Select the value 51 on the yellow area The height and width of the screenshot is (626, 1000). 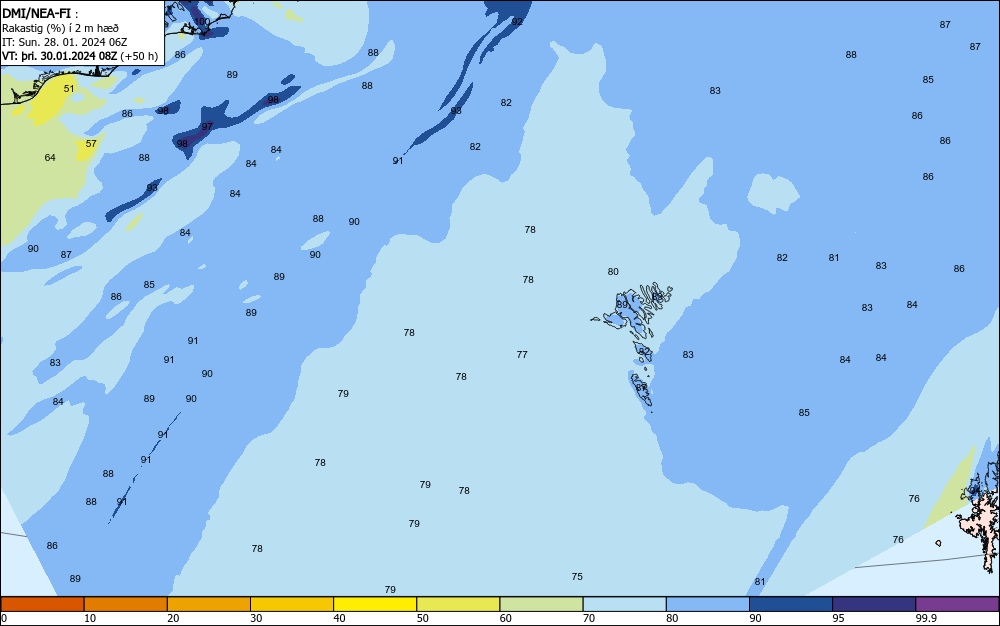click(x=69, y=89)
